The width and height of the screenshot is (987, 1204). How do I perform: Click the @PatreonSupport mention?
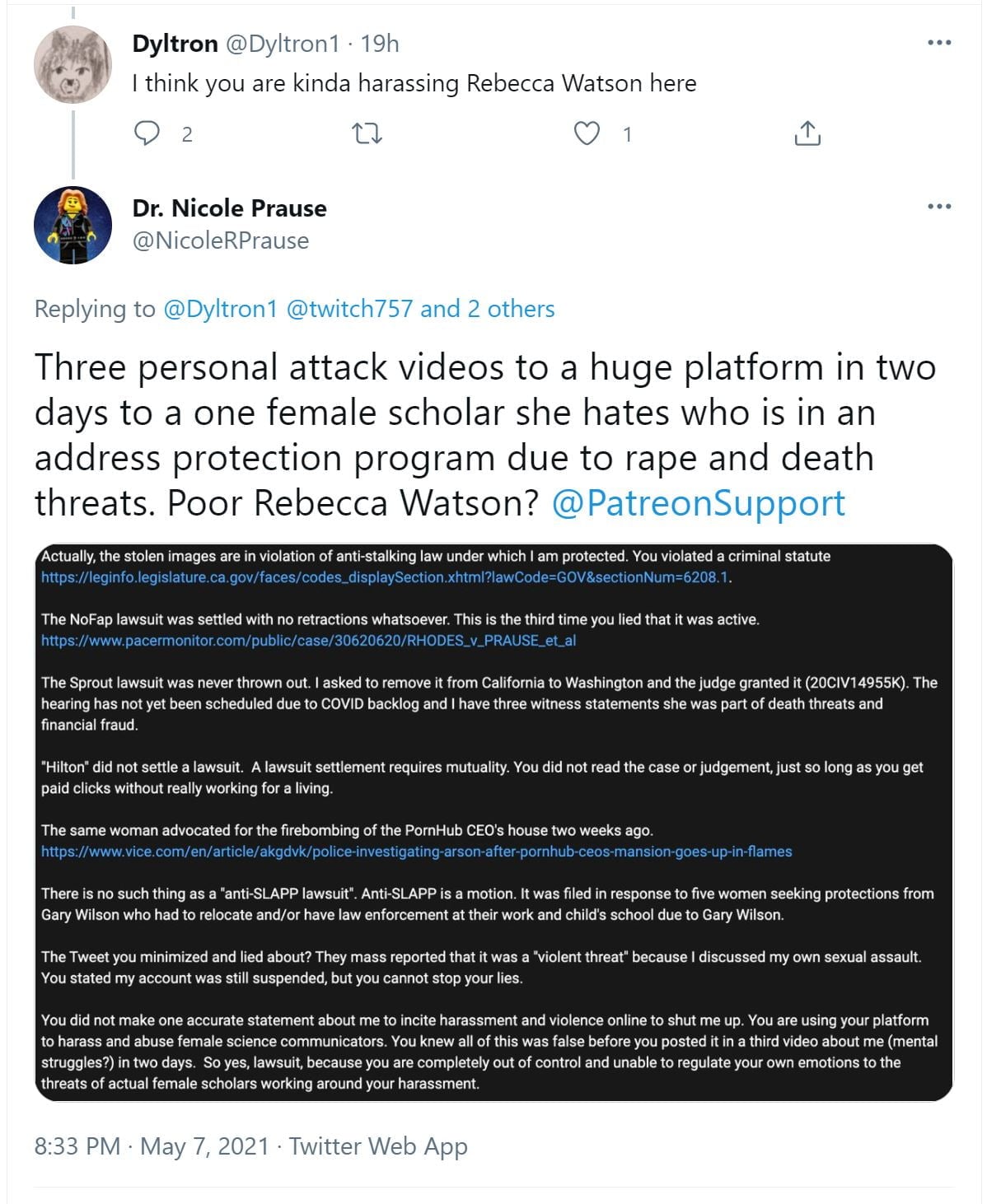[x=698, y=502]
